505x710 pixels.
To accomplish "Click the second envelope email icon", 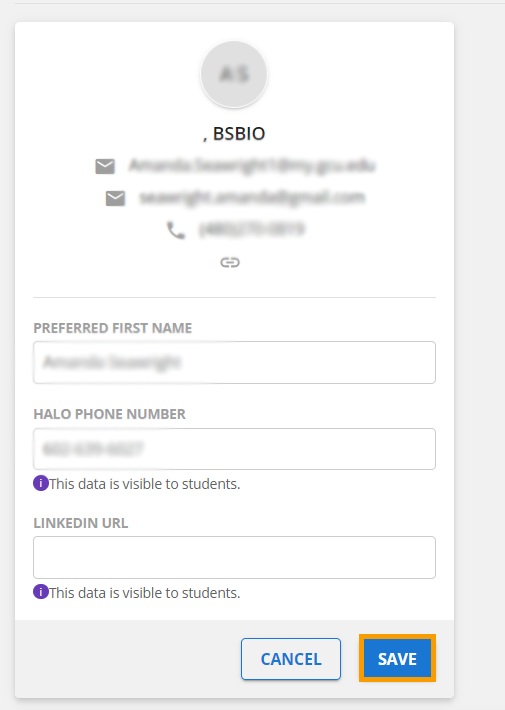I will pyautogui.click(x=115, y=198).
